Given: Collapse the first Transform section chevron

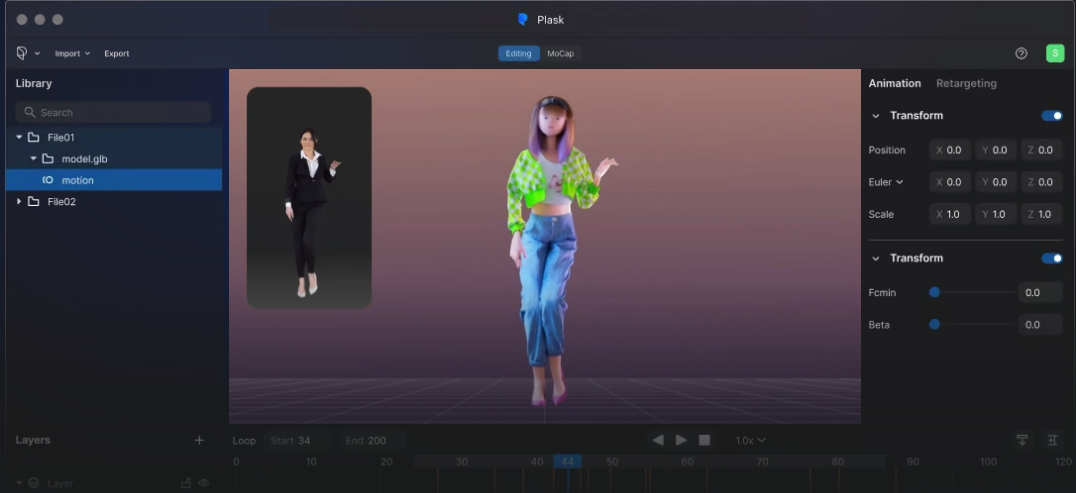Looking at the screenshot, I should click(876, 115).
